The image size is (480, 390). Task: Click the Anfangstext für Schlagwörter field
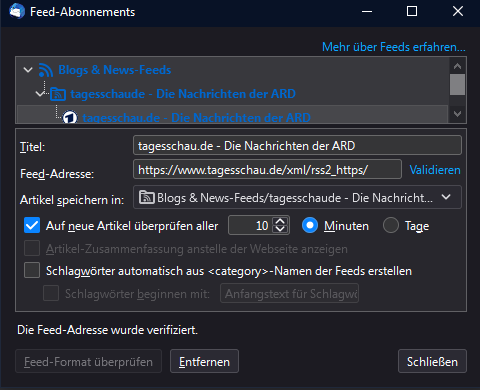pyautogui.click(x=289, y=293)
